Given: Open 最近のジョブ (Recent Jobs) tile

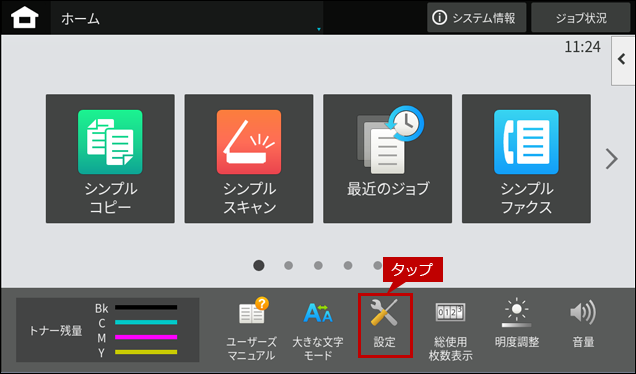Looking at the screenshot, I should 387,159.
